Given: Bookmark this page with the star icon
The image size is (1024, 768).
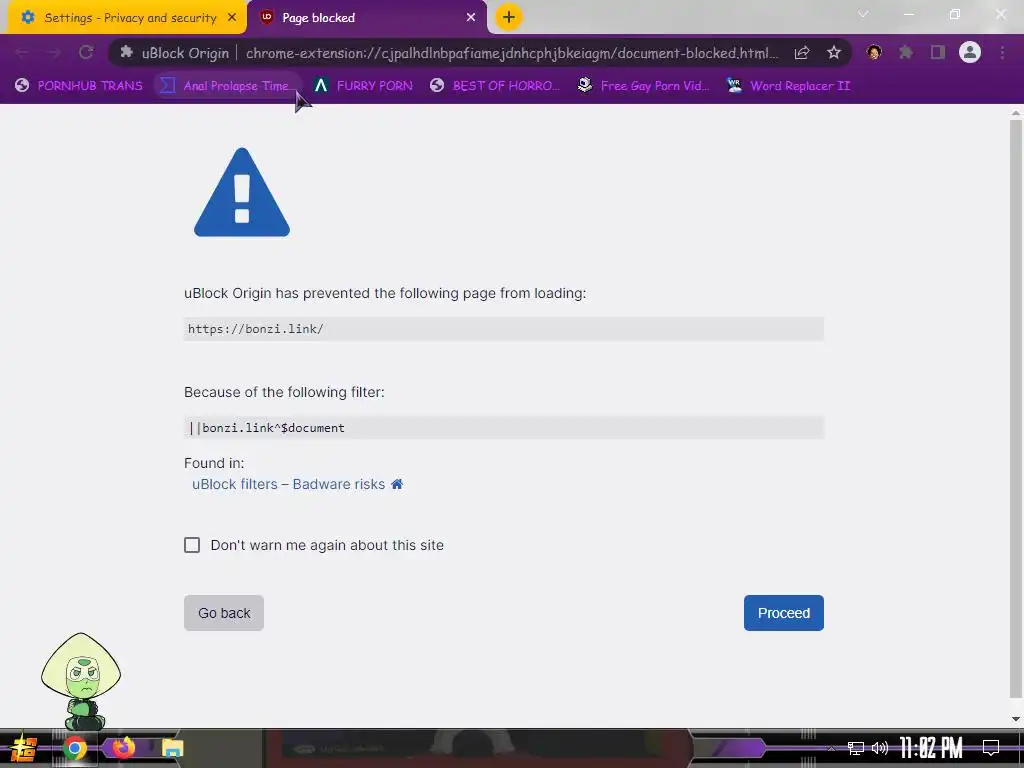Looking at the screenshot, I should 834,53.
